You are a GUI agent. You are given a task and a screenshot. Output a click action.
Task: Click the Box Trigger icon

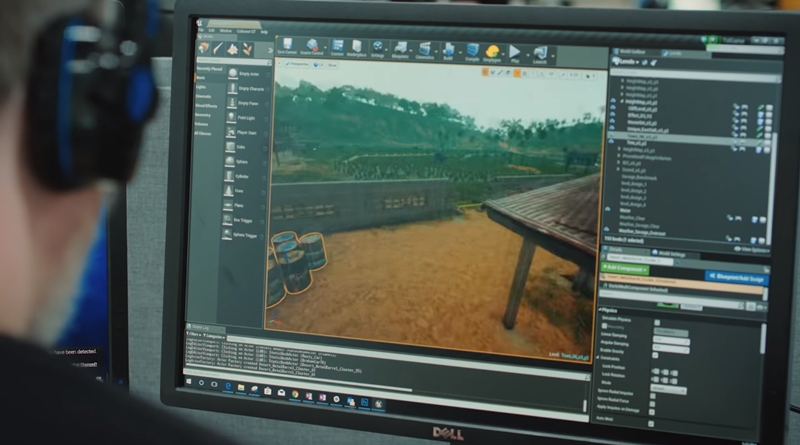228,220
